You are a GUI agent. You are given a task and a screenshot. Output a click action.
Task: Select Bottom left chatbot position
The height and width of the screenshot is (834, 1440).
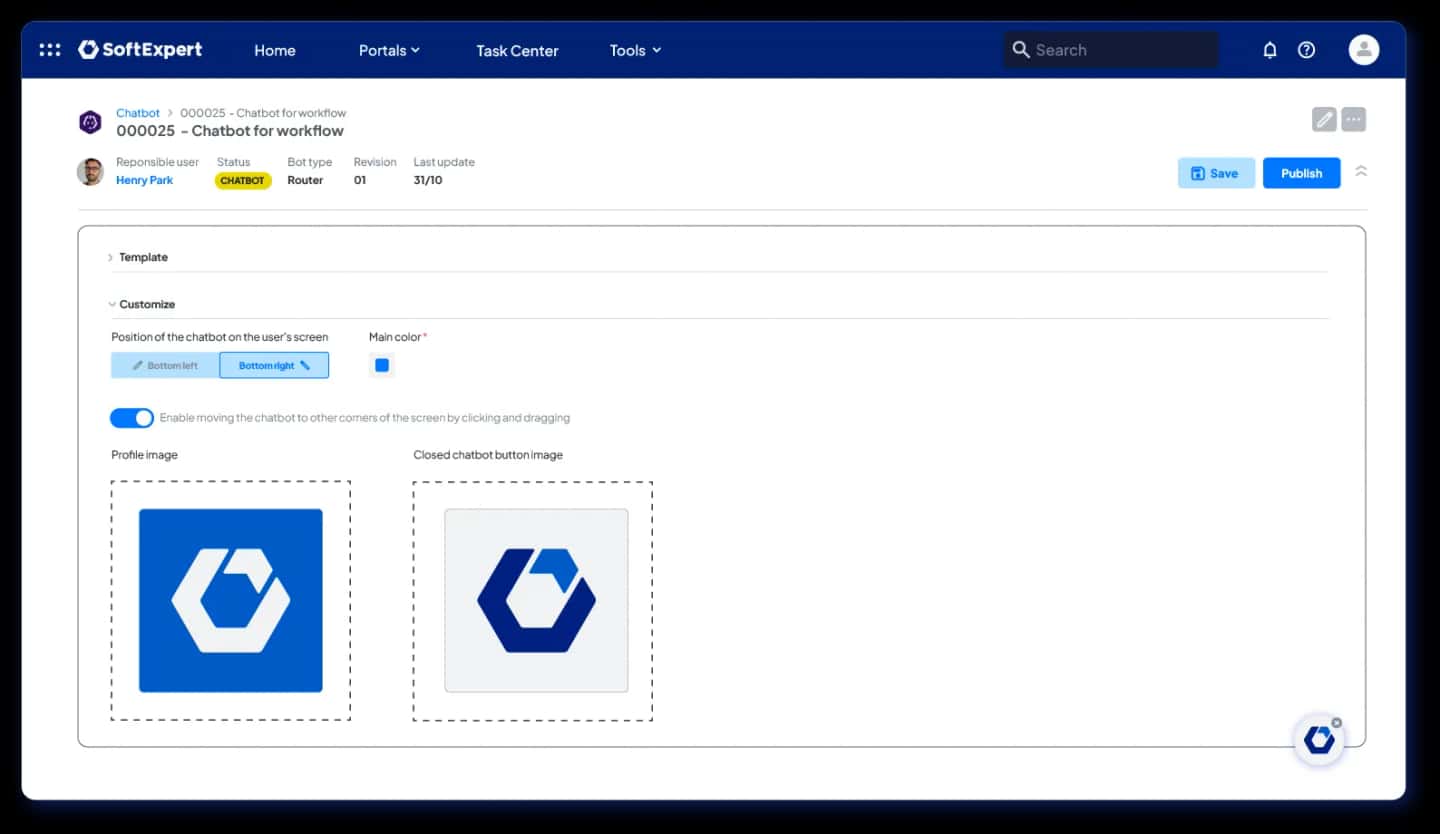165,365
